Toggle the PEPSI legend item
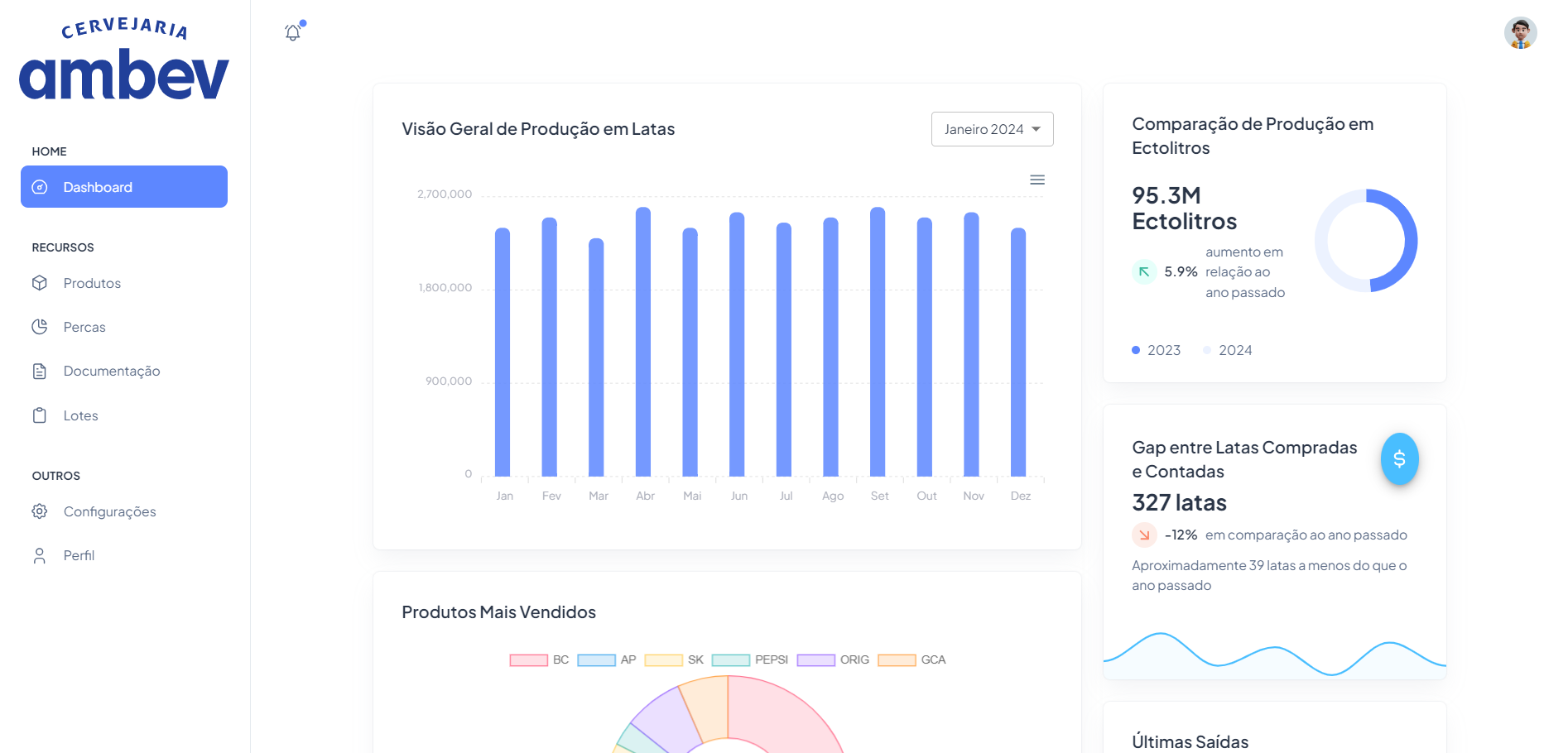1568x753 pixels. click(x=750, y=659)
